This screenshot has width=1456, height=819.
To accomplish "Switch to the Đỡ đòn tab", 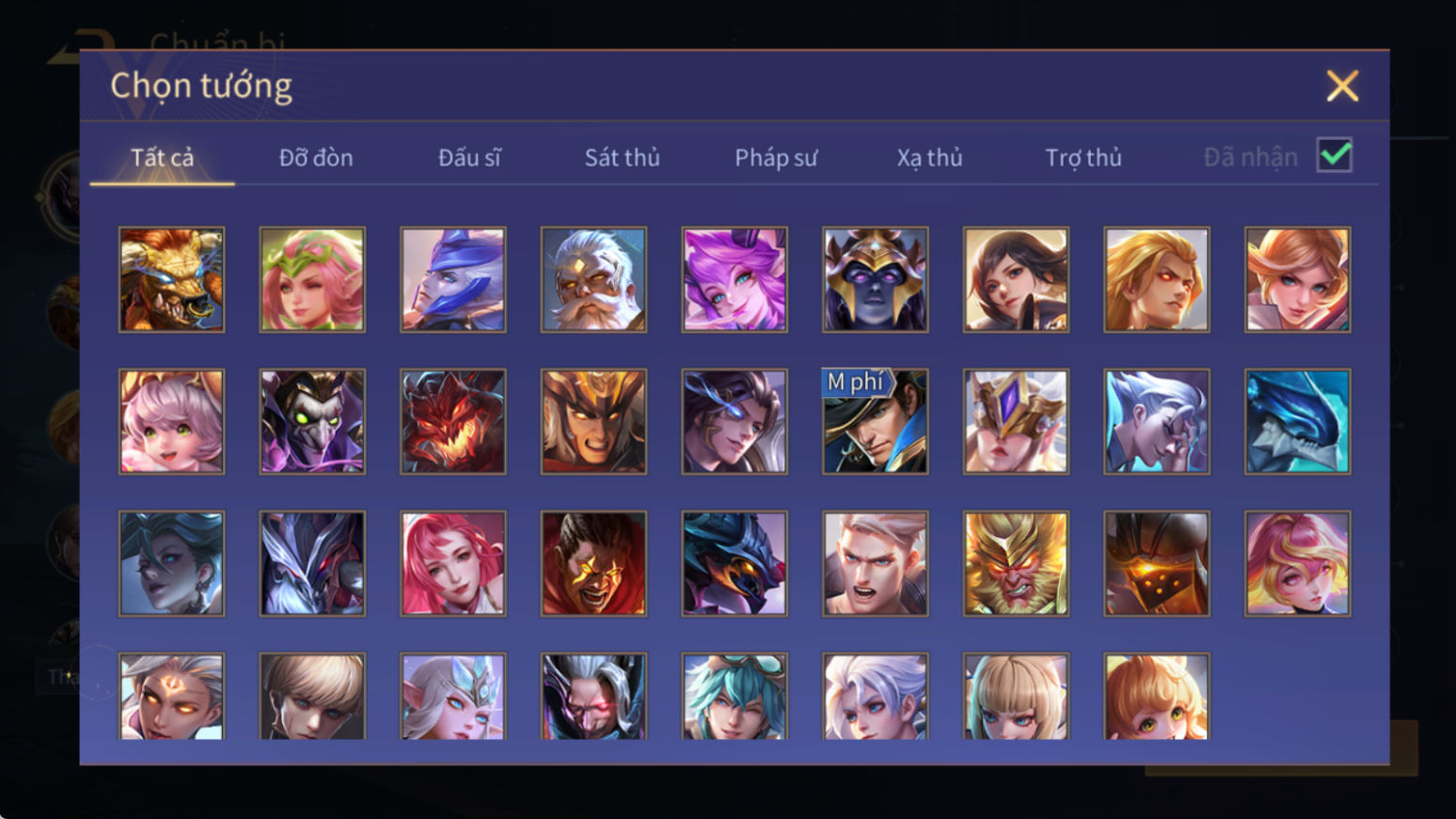I will [316, 157].
